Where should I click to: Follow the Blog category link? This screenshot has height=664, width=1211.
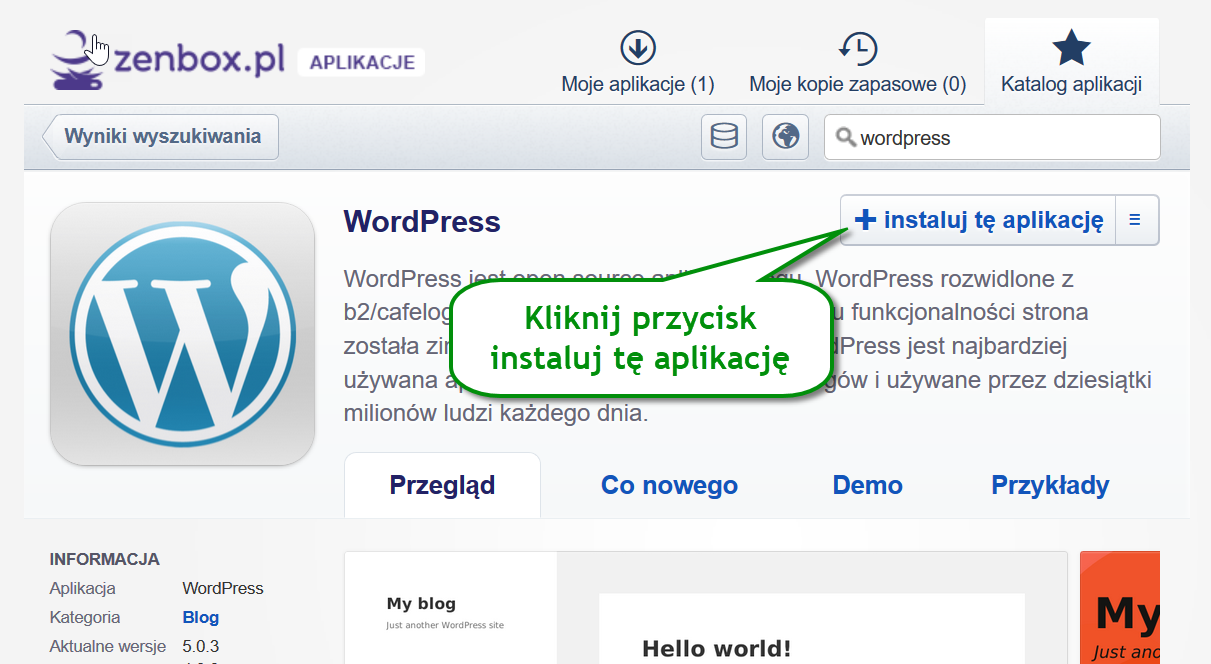click(200, 617)
